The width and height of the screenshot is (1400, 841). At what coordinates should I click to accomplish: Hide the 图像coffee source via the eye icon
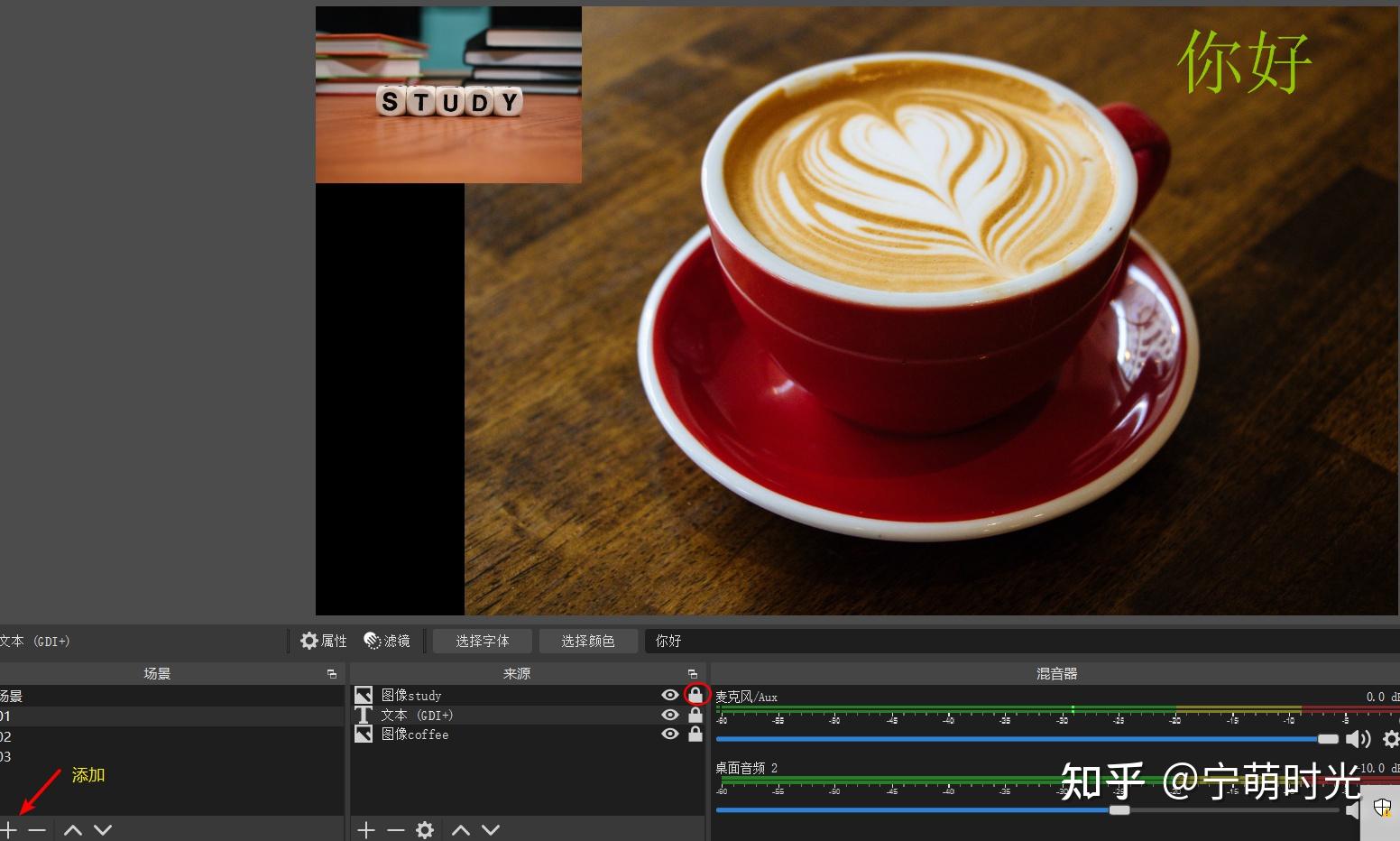coord(669,735)
